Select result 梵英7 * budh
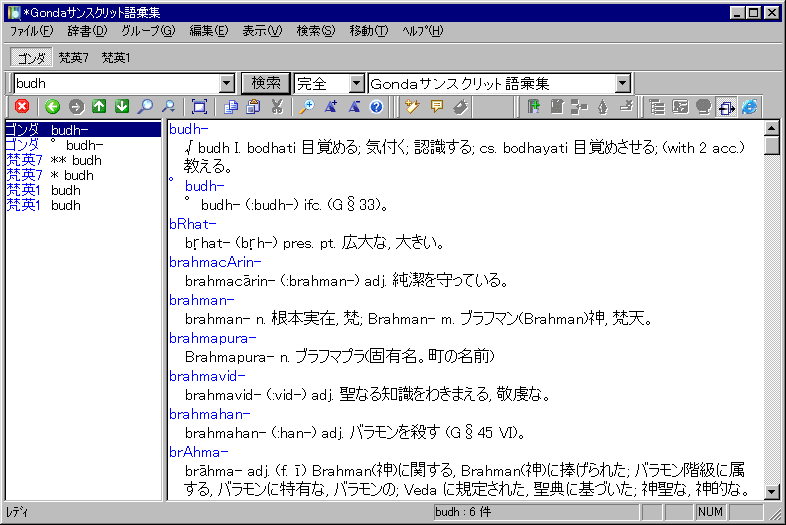 [83, 175]
